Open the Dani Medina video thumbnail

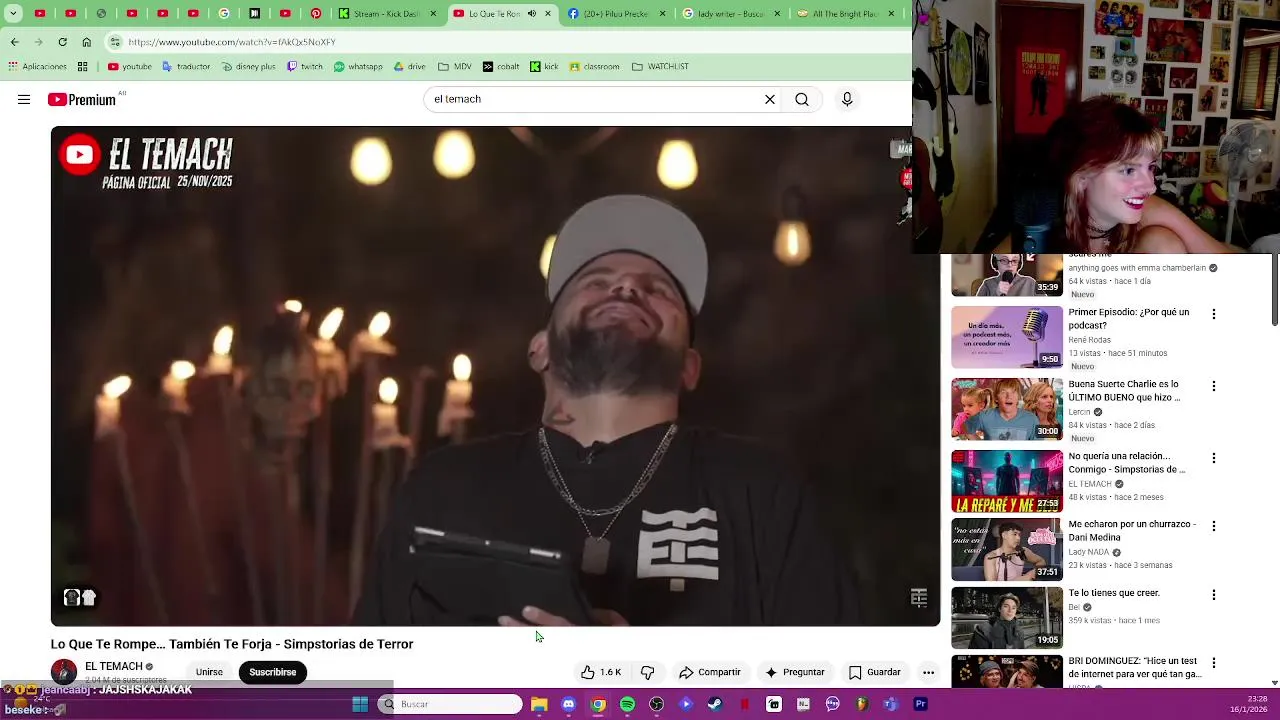[x=1007, y=549]
